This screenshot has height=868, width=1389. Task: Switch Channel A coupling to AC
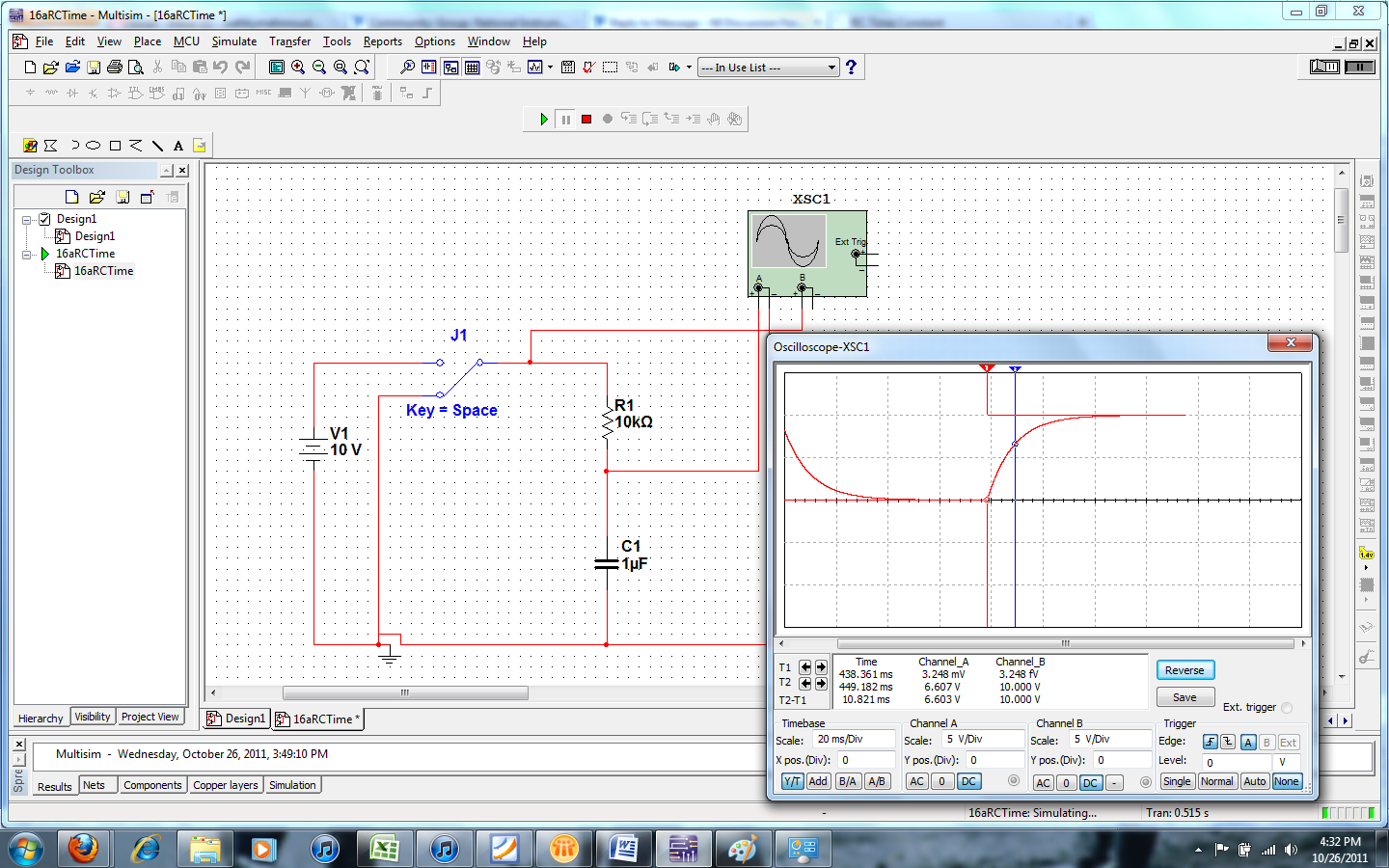click(916, 782)
